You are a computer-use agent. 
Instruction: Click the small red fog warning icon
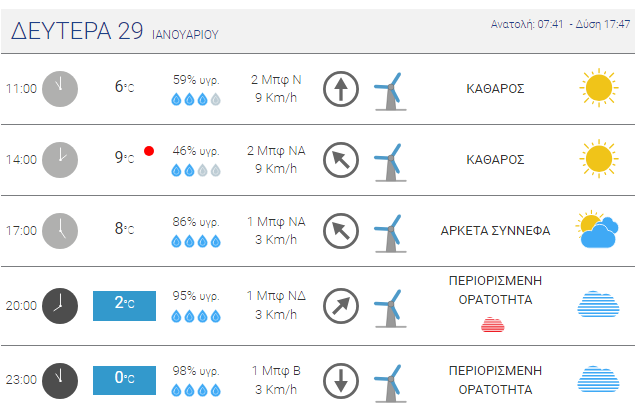point(493,325)
